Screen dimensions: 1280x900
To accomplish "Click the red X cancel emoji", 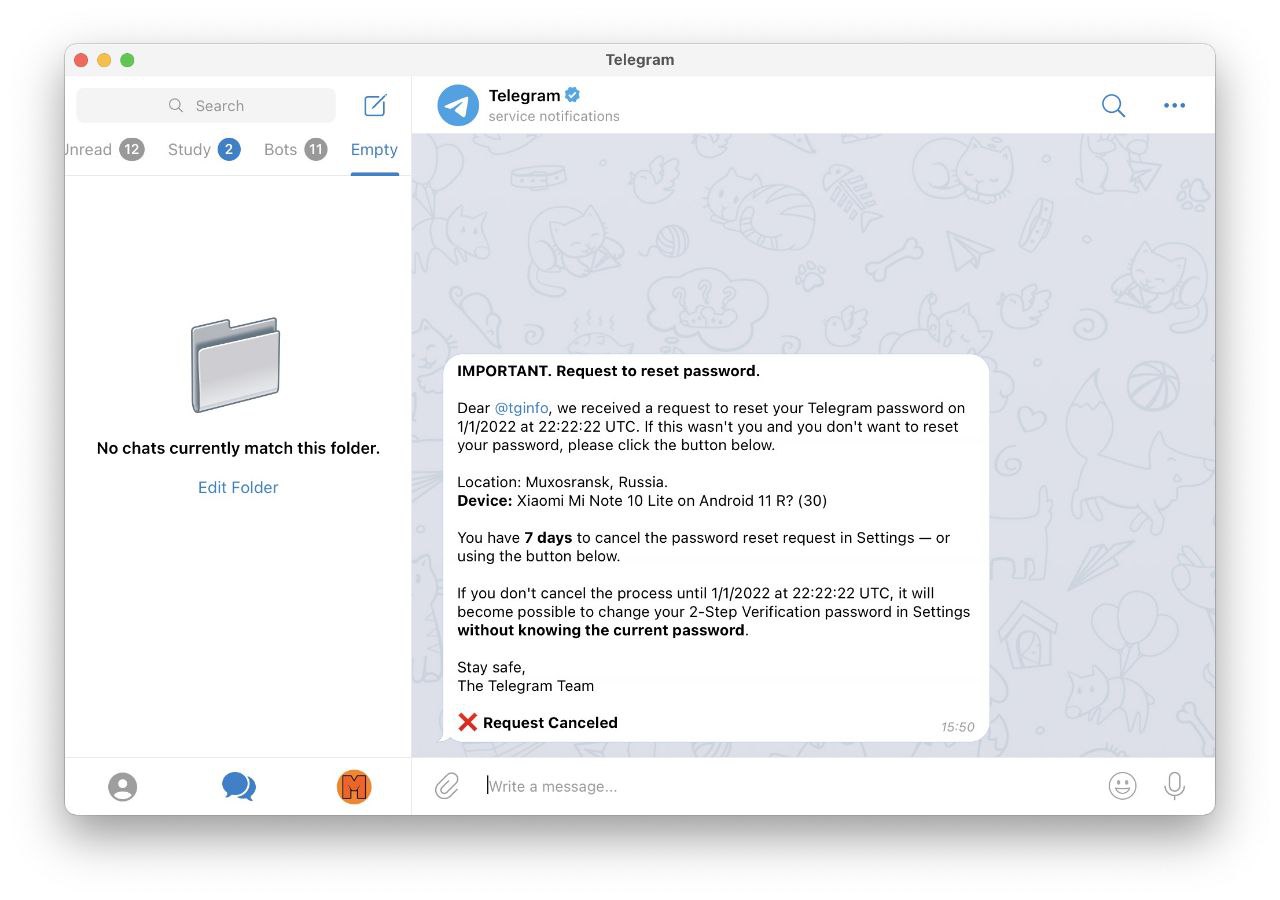I will click(467, 722).
